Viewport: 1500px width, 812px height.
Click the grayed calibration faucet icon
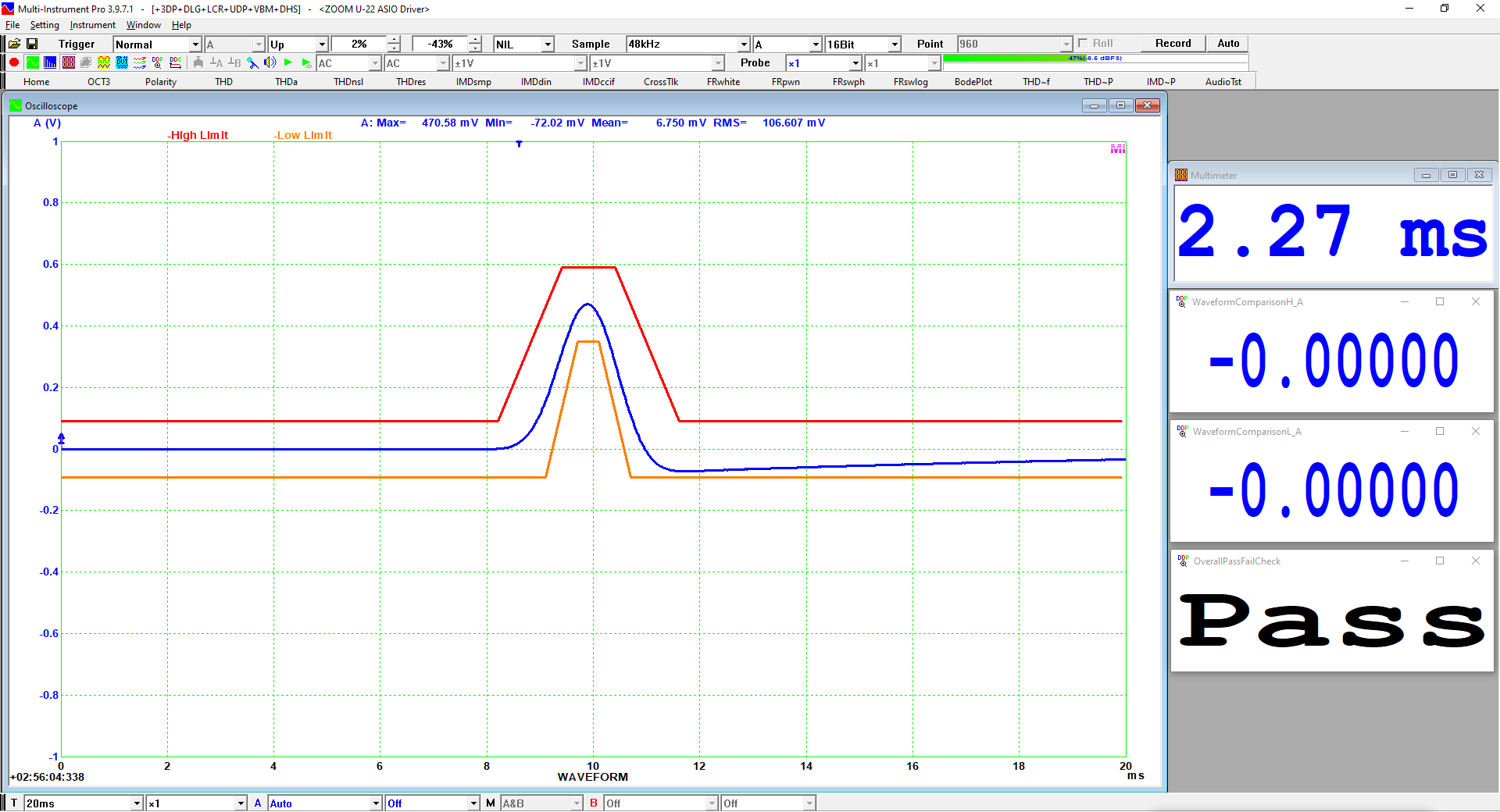(x=198, y=62)
